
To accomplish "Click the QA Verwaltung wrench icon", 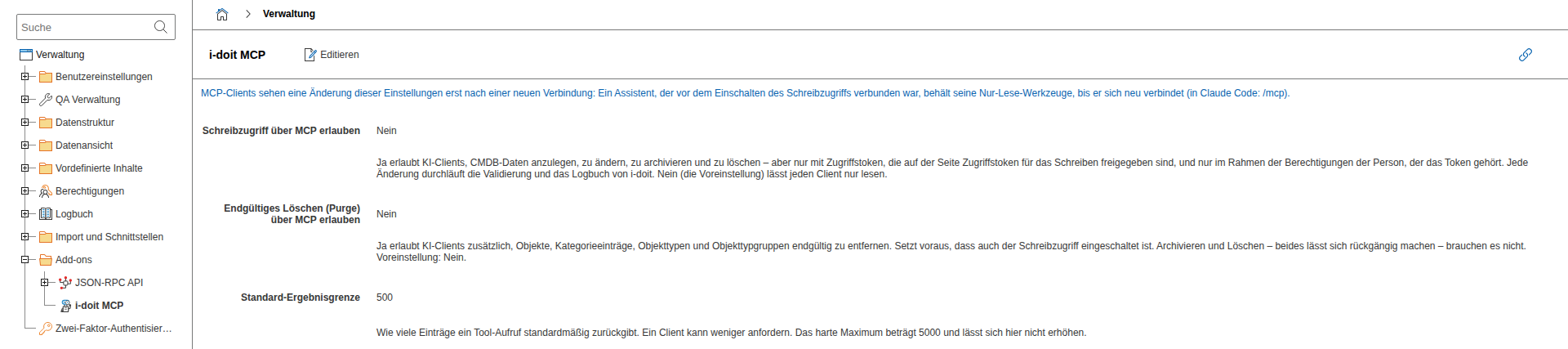I will (x=46, y=100).
